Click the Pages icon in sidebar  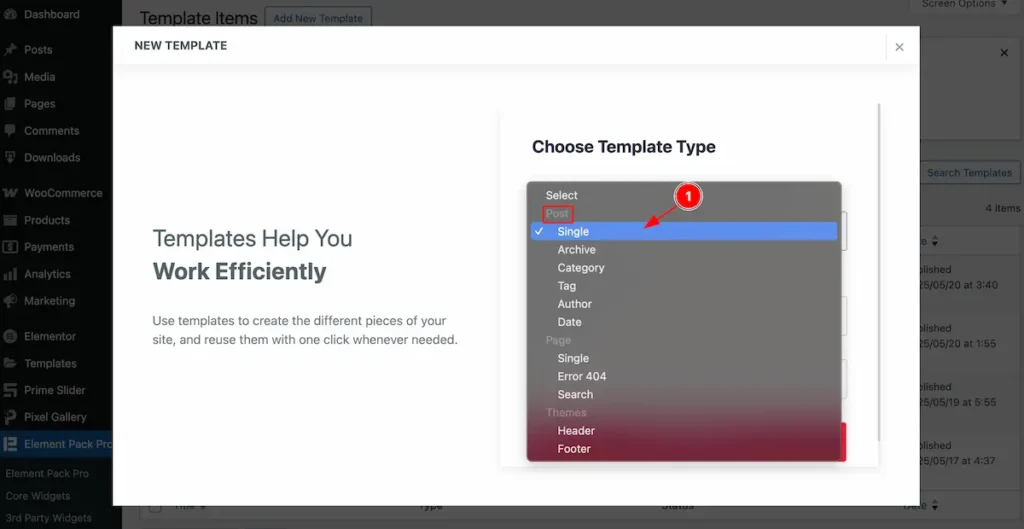point(10,104)
